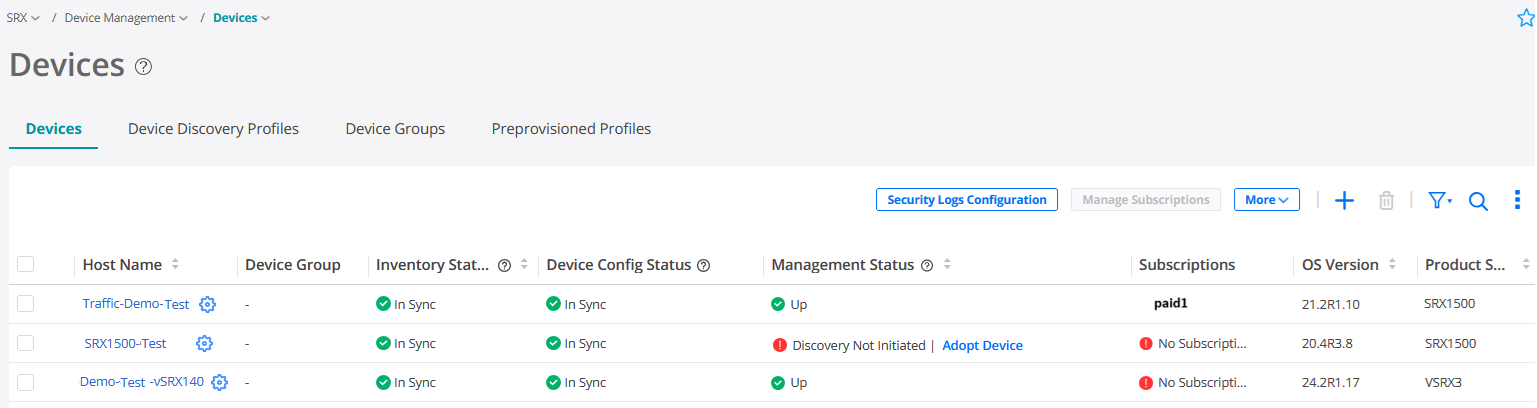This screenshot has width=1537, height=408.
Task: Open the filter dropdown funnel
Action: tap(1439, 201)
